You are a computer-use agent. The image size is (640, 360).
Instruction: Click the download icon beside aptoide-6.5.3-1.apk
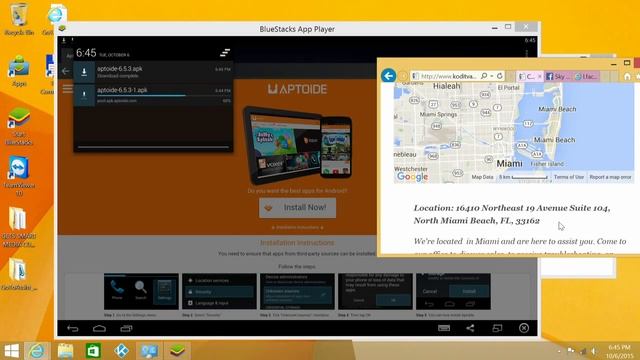[x=84, y=95]
